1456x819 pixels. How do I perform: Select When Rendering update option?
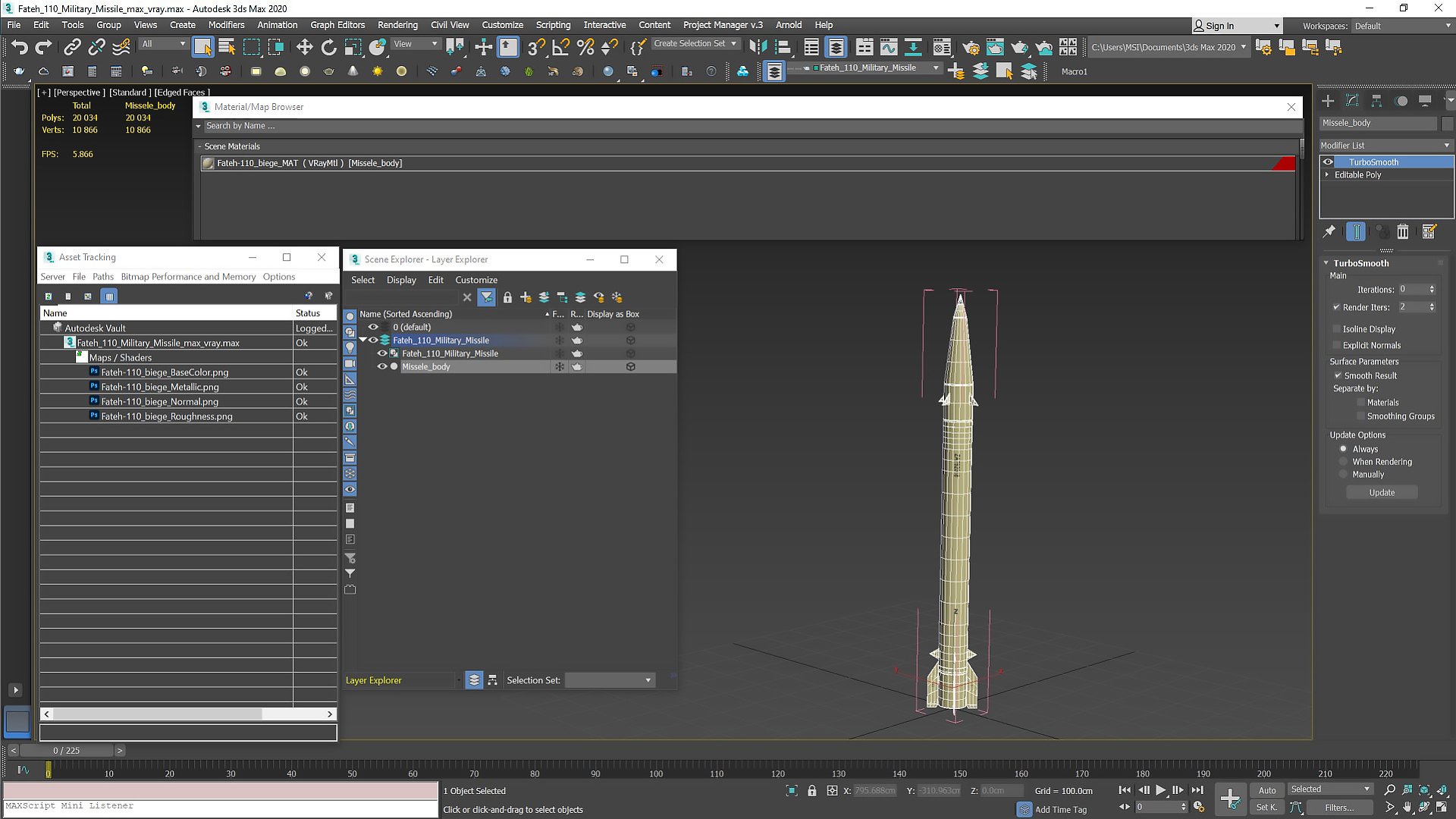[x=1344, y=462]
